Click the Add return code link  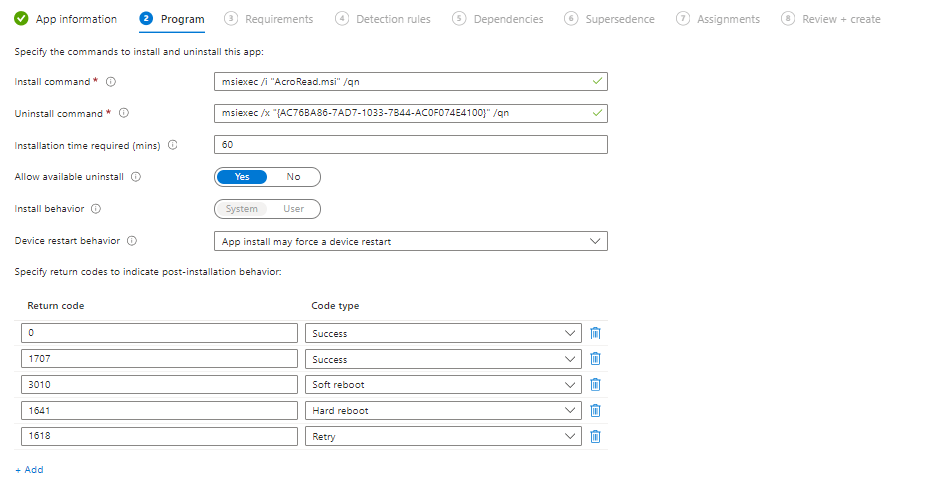tap(29, 469)
